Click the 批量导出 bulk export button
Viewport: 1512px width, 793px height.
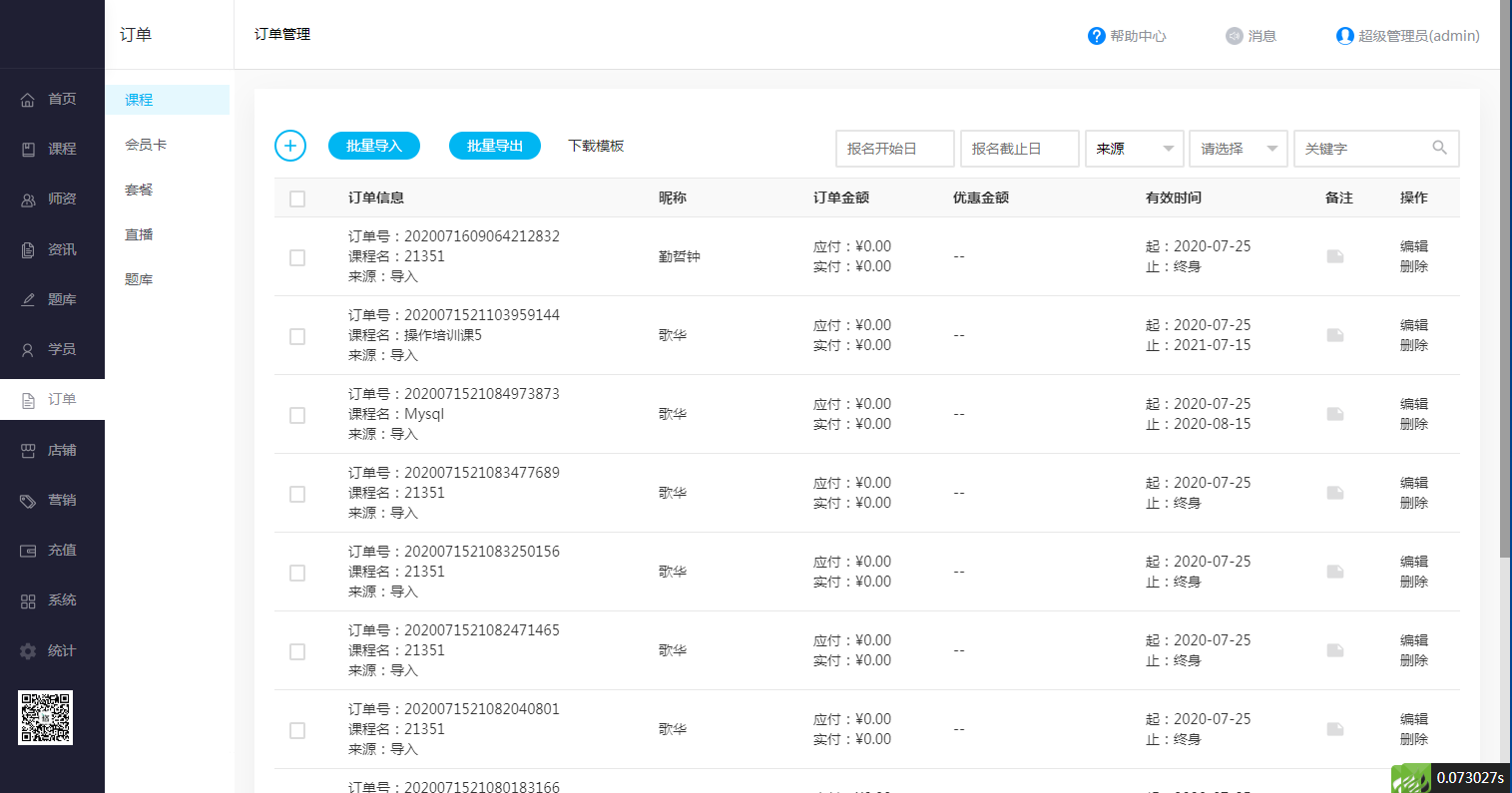(495, 146)
